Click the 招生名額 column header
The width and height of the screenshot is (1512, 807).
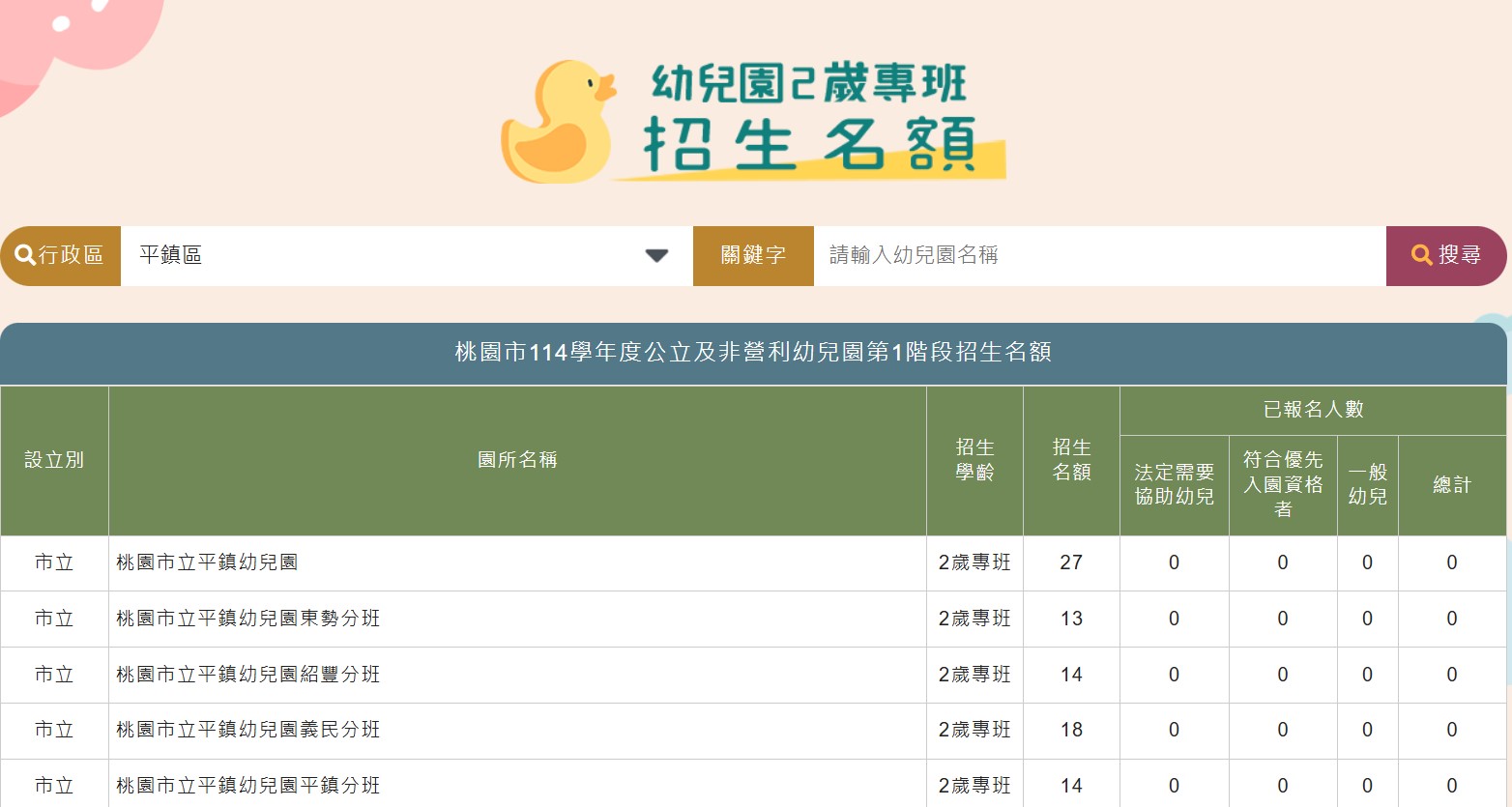pos(1071,460)
